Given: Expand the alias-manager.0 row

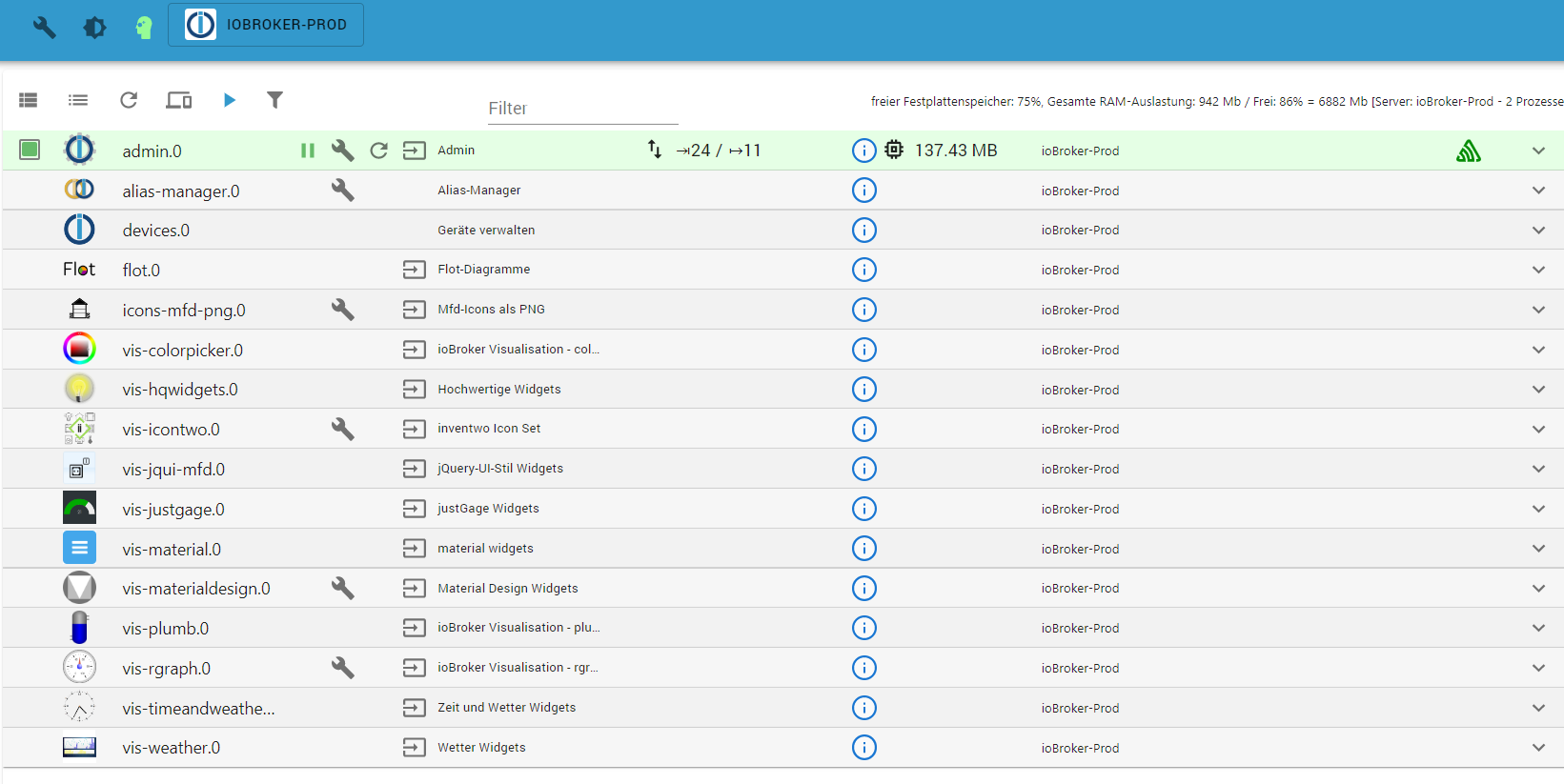Looking at the screenshot, I should pos(1538,191).
